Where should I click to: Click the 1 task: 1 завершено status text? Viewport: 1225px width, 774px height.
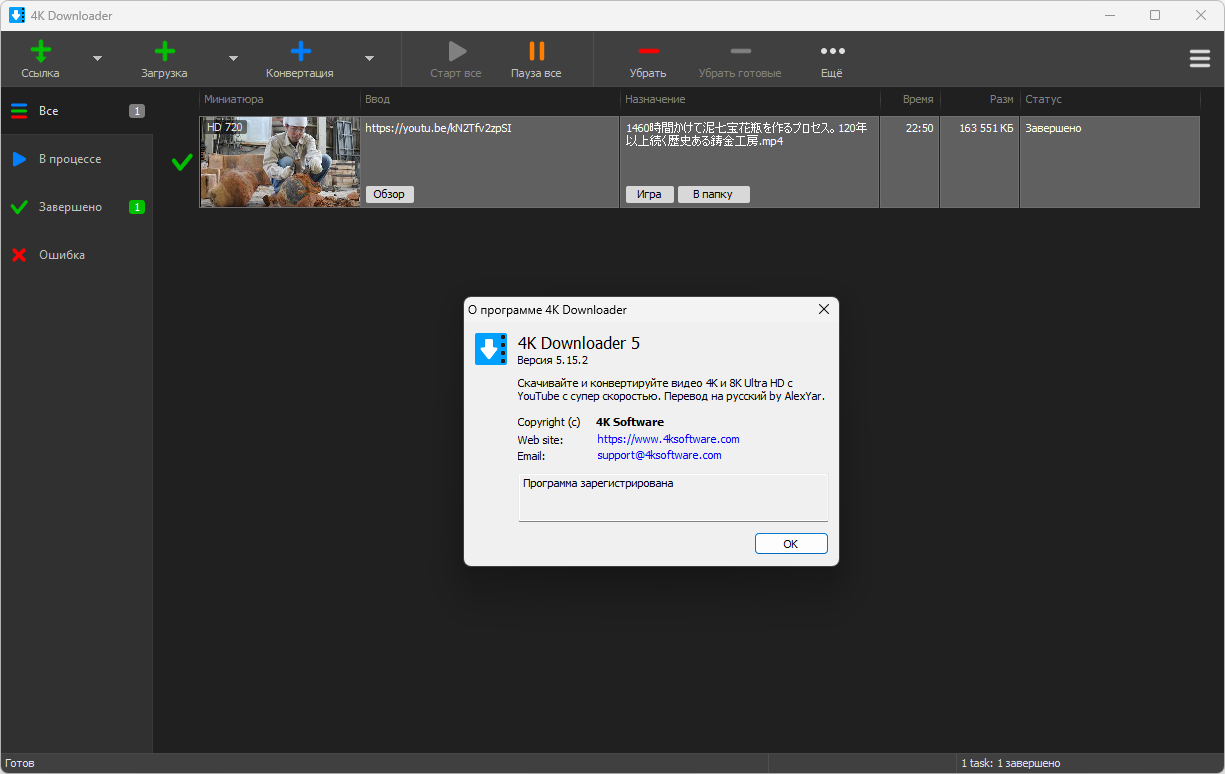click(x=1011, y=763)
